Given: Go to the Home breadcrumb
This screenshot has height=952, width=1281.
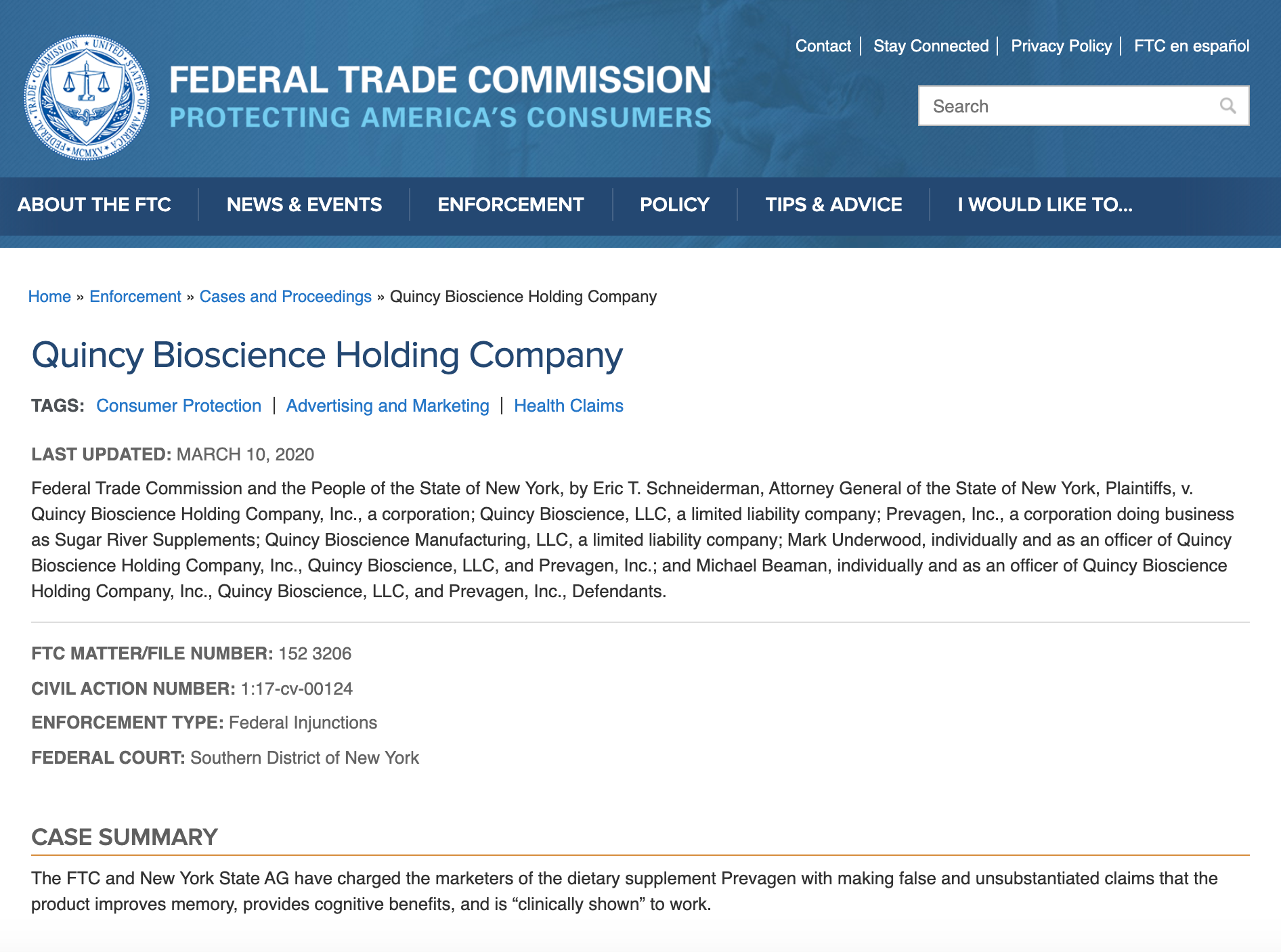Looking at the screenshot, I should click(49, 297).
